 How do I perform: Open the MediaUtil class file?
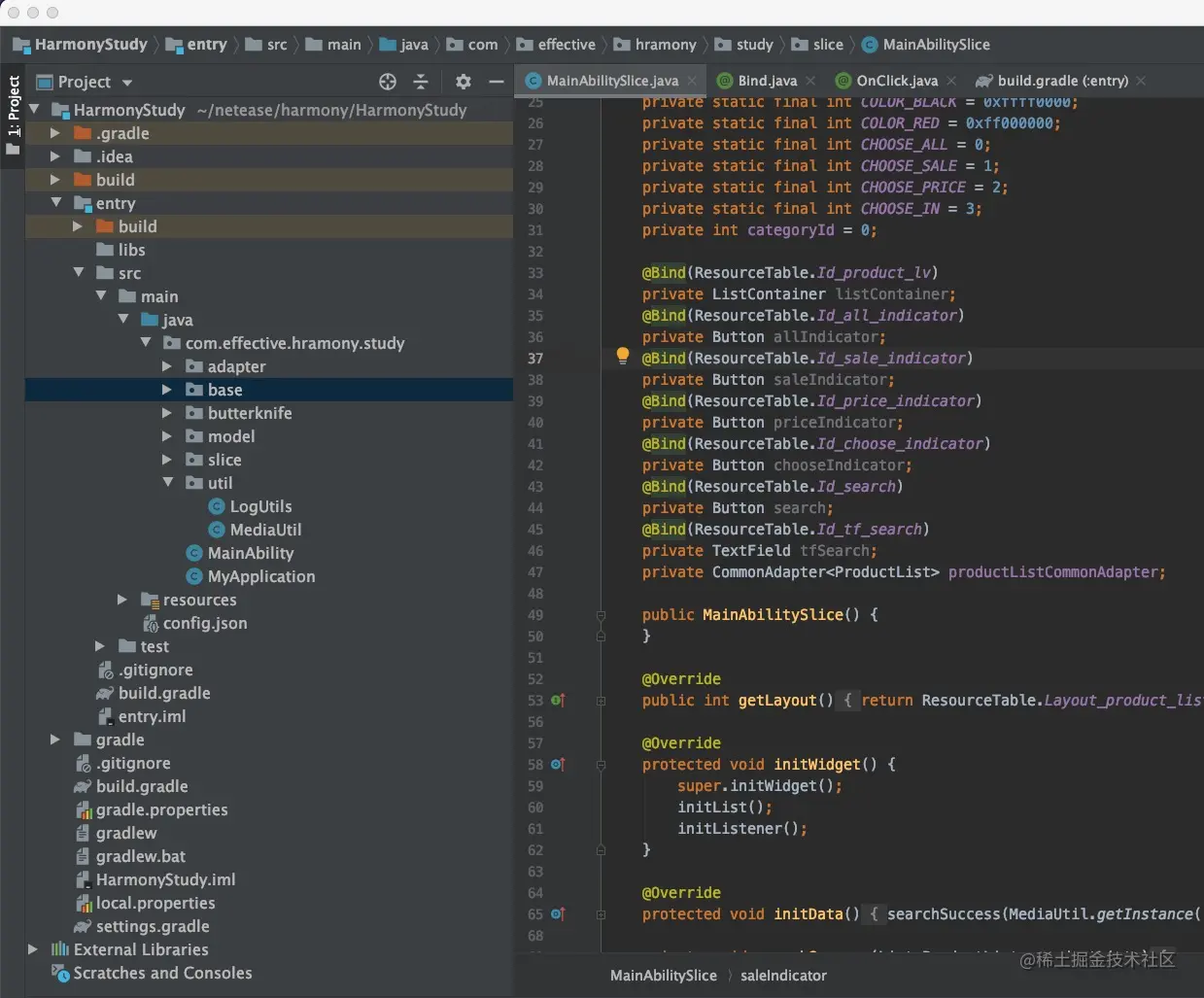point(265,530)
